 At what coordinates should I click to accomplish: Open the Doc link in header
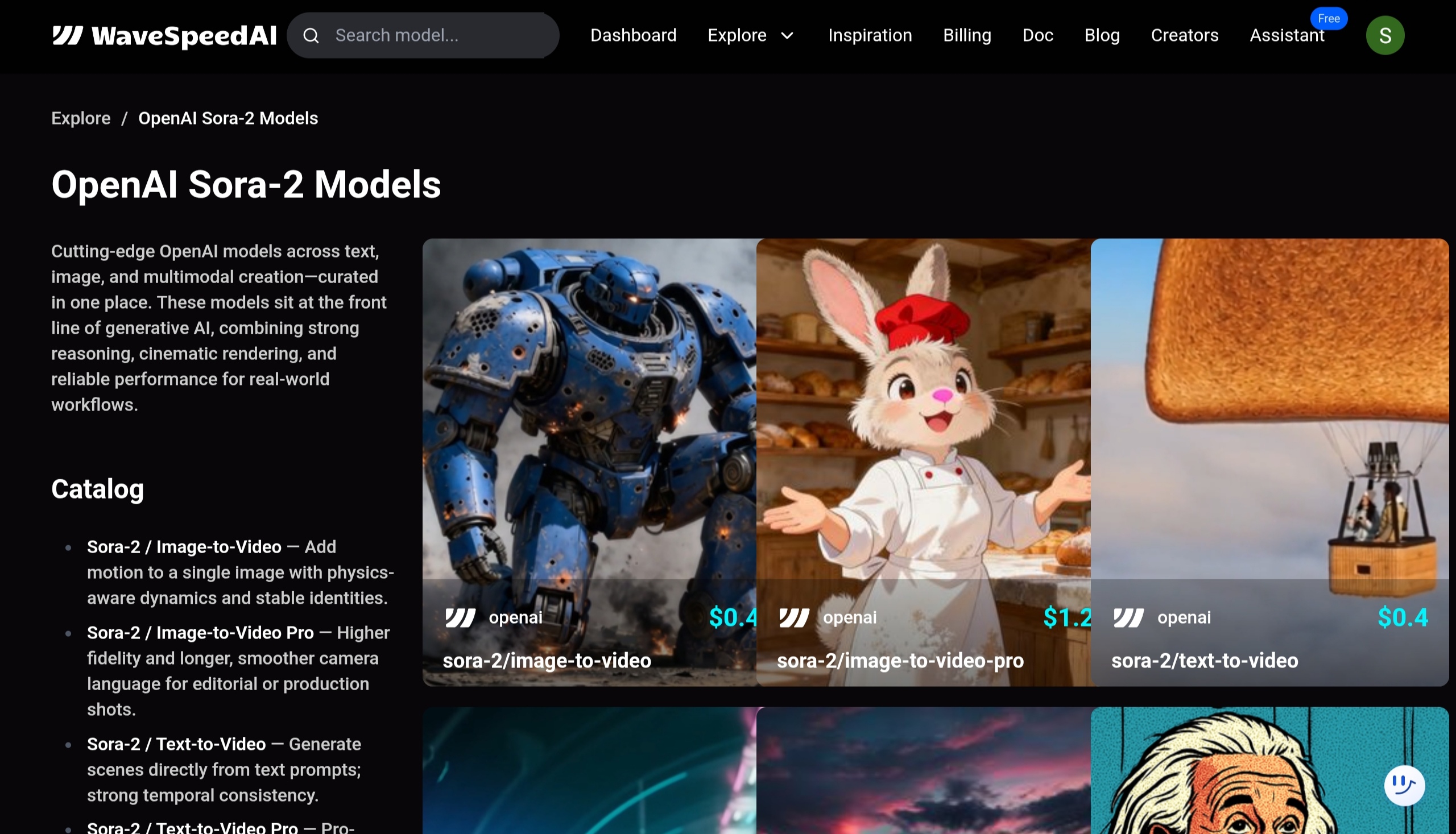pos(1037,35)
